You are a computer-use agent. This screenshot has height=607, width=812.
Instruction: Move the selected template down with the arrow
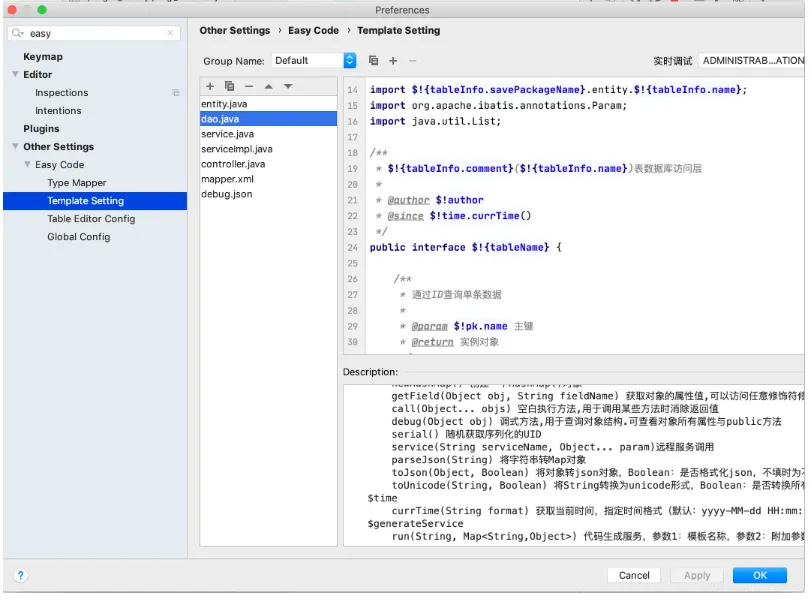288,86
